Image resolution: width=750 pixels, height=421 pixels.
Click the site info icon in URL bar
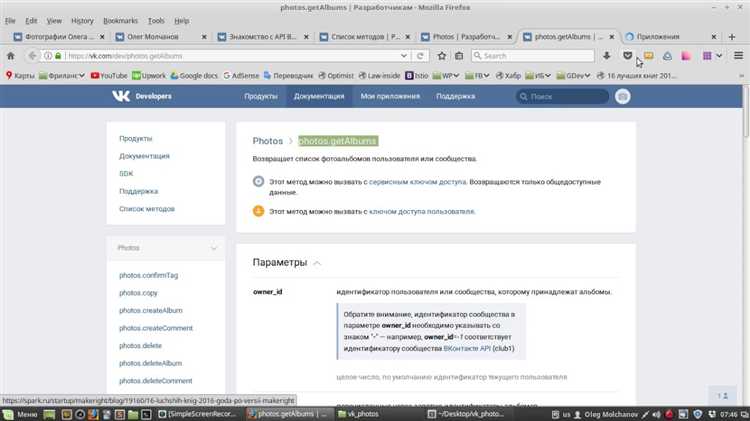pyautogui.click(x=48, y=56)
